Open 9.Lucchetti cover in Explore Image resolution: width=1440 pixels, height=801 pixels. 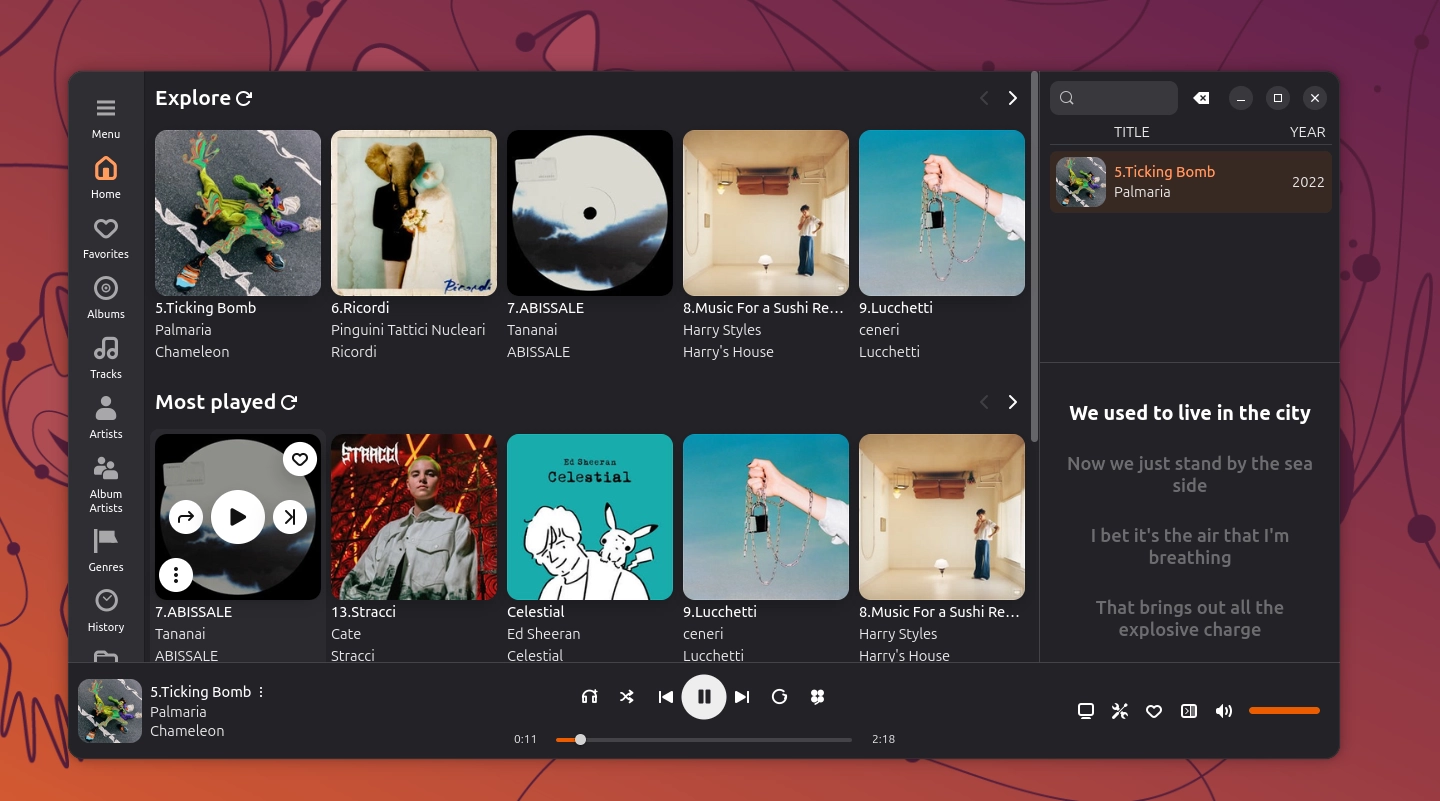pos(942,213)
